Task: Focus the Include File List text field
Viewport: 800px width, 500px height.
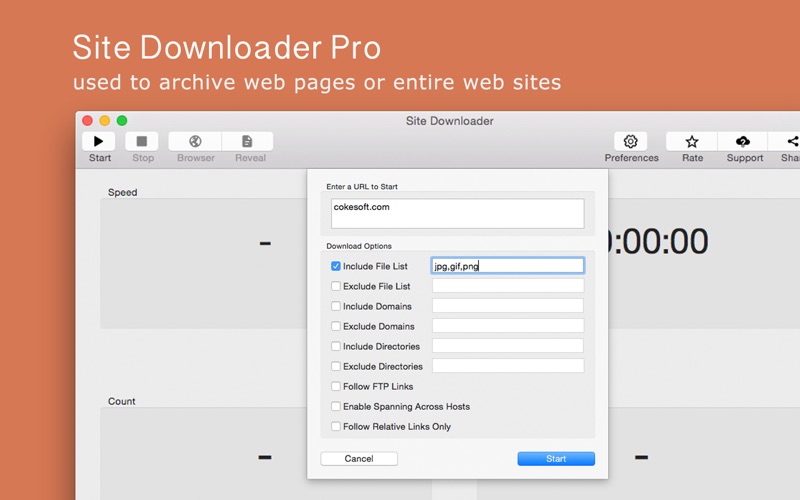Action: pyautogui.click(x=508, y=266)
